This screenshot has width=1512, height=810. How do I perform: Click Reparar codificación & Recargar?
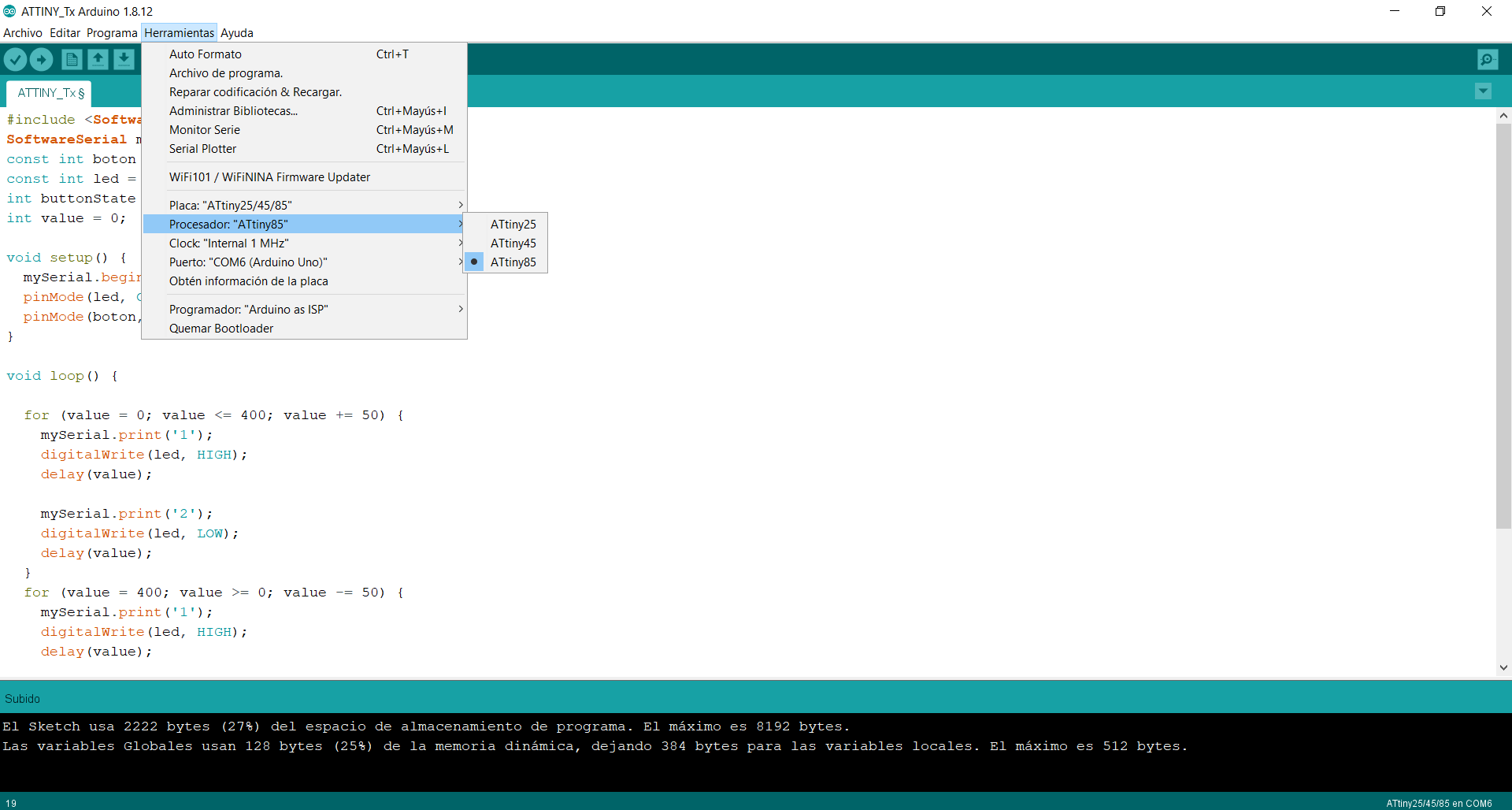[x=304, y=92]
